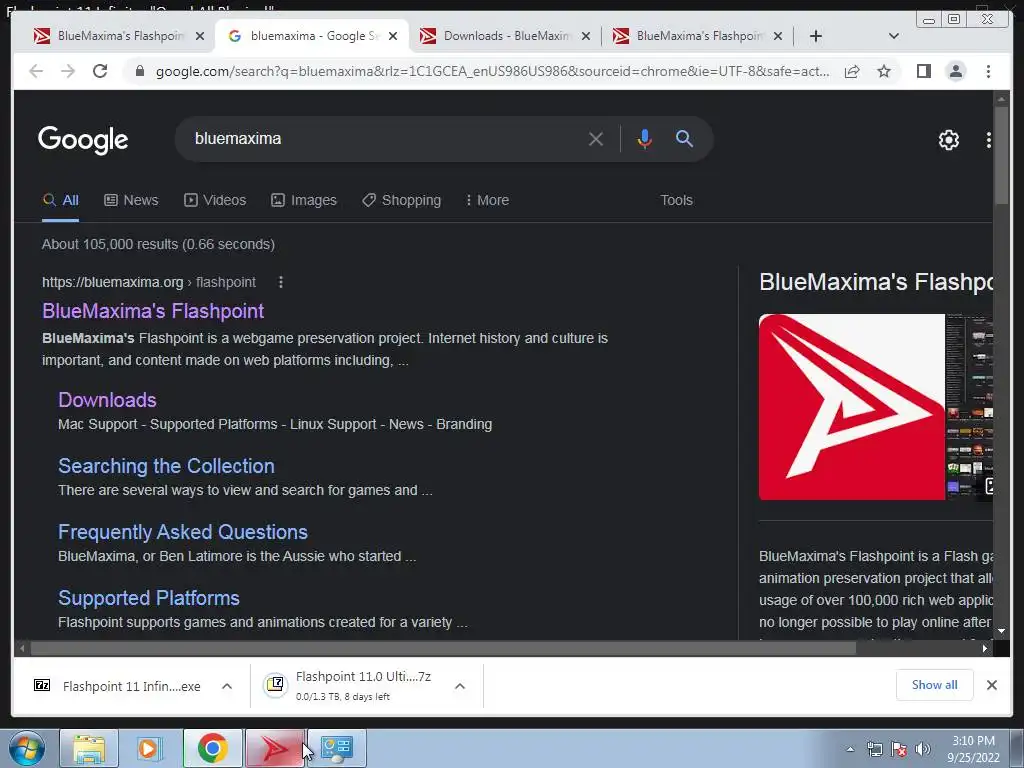The image size is (1024, 768).
Task: Select the All results filter
Action: [x=60, y=200]
